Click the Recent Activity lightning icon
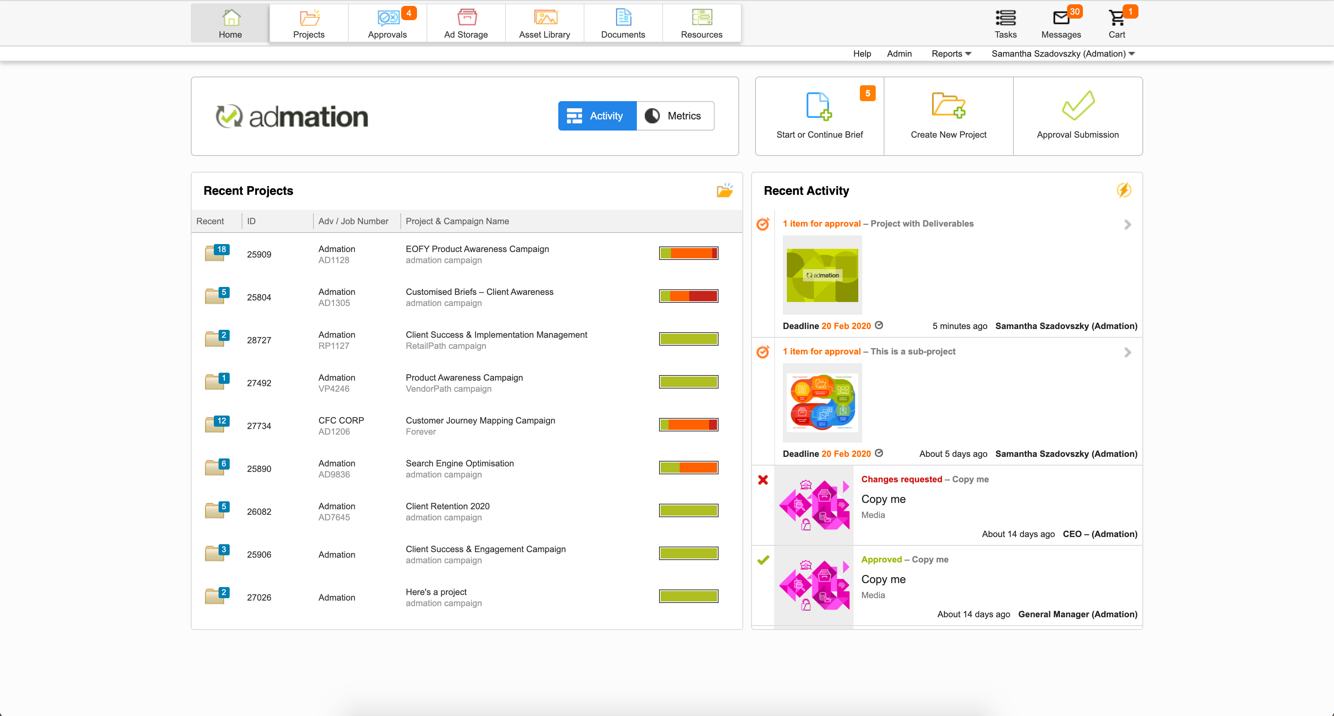The height and width of the screenshot is (716, 1334). 1124,190
